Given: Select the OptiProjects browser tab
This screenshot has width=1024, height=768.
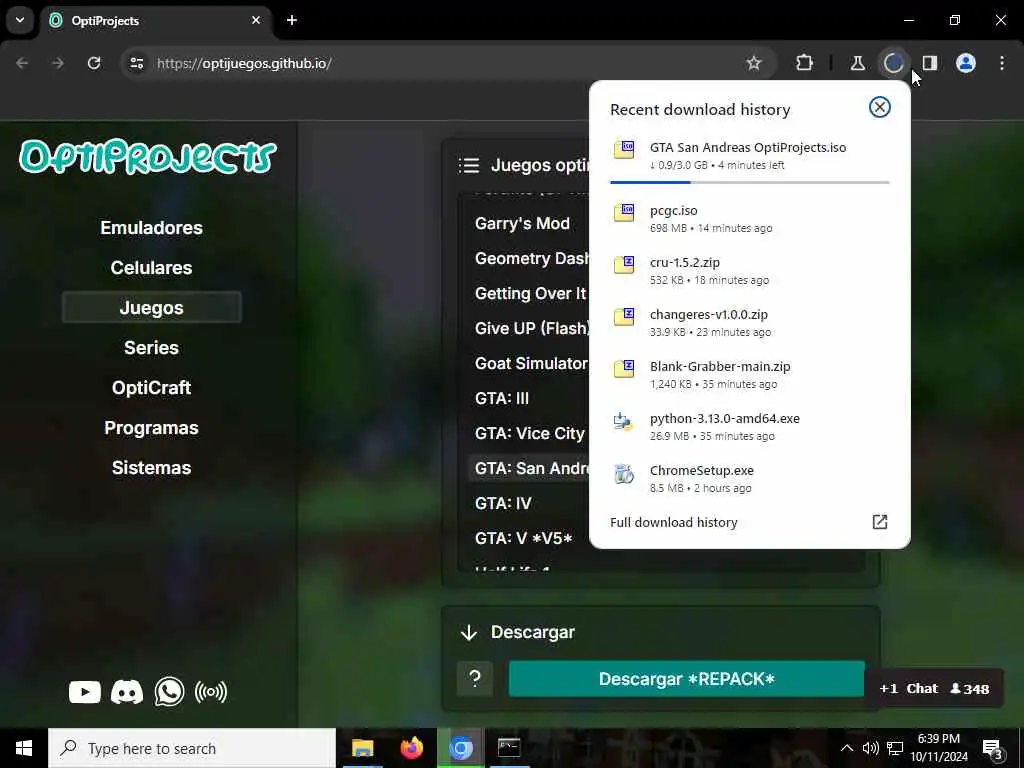Looking at the screenshot, I should pos(157,20).
